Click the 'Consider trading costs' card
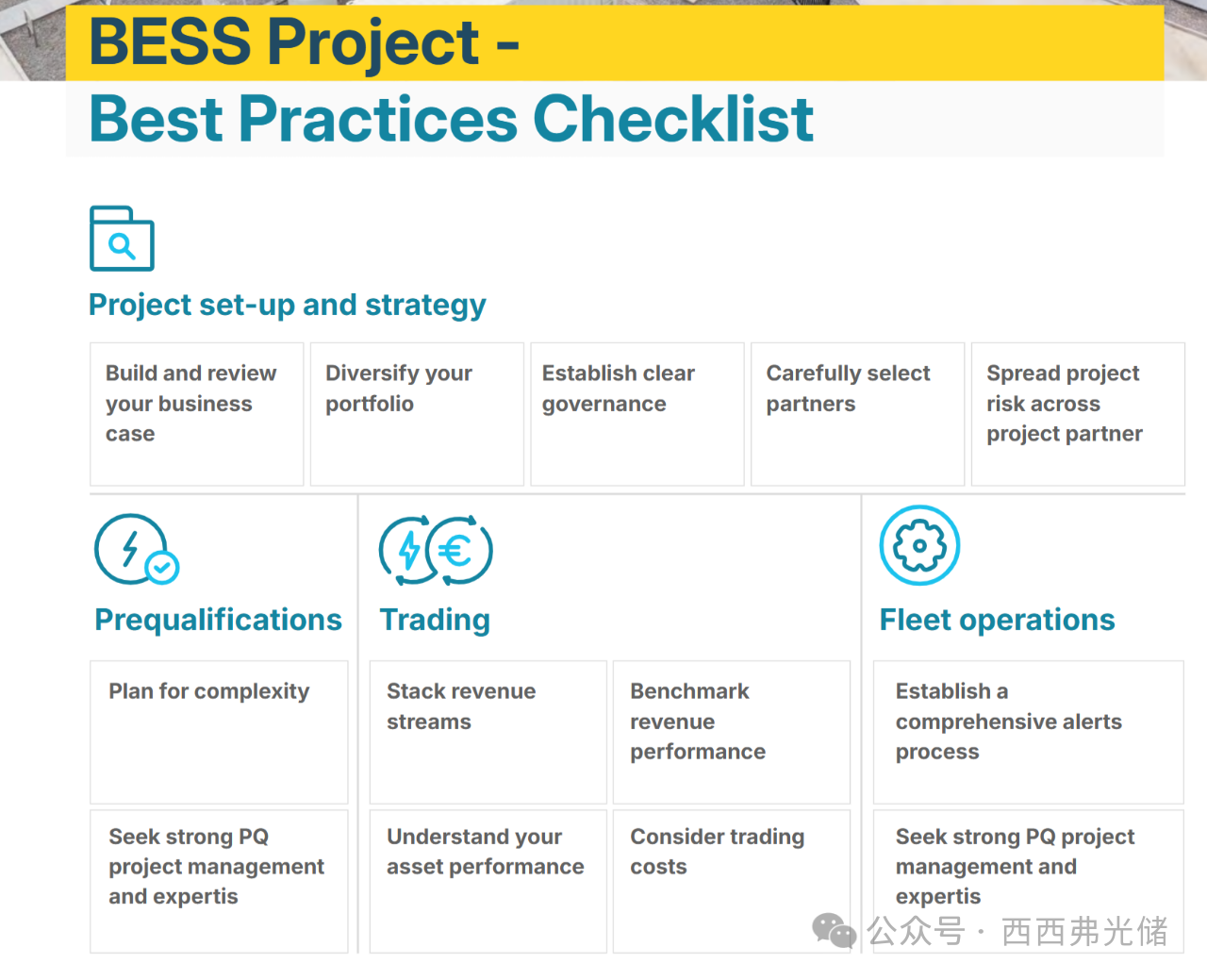 [731, 880]
